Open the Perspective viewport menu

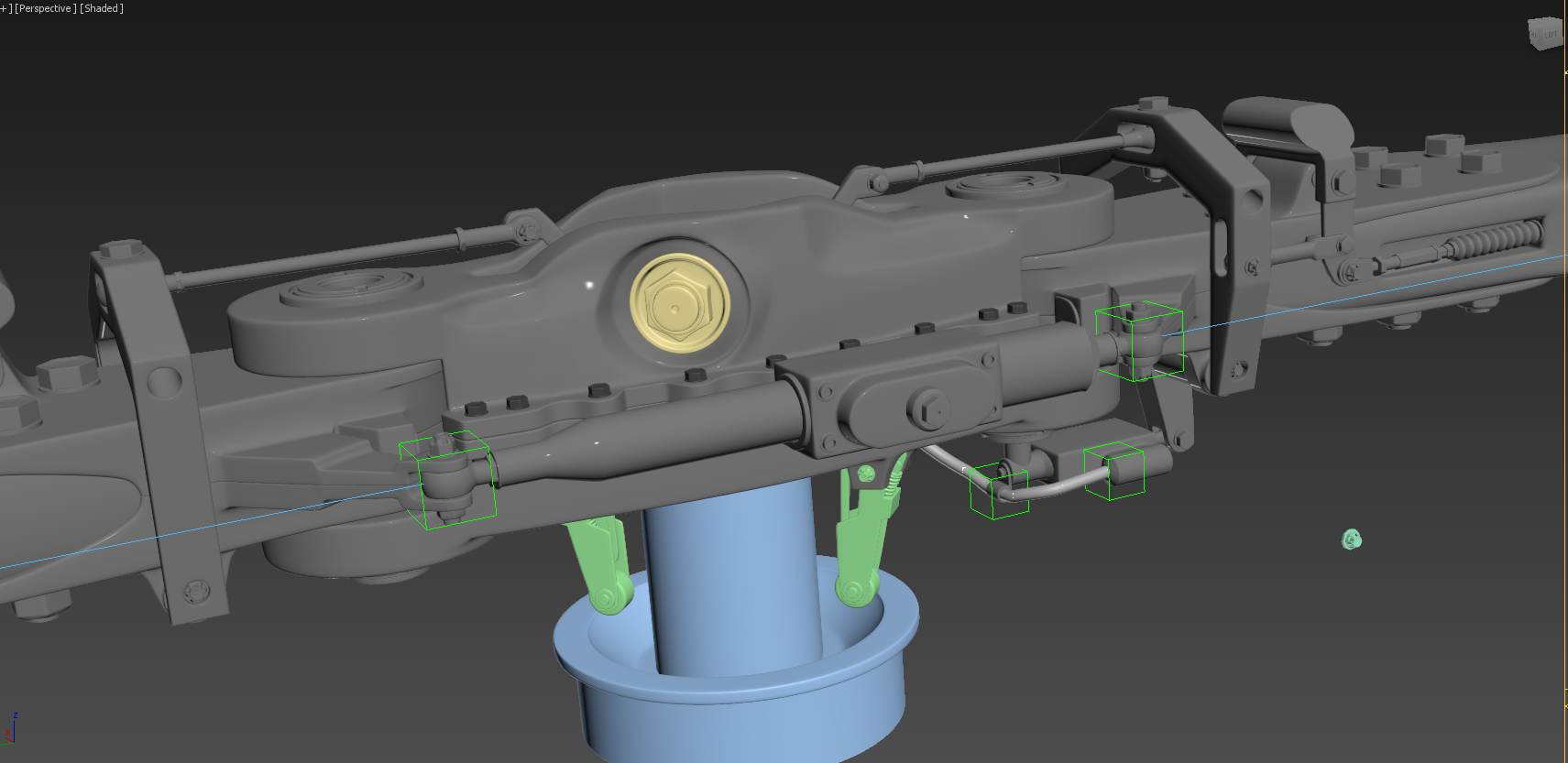pos(44,8)
